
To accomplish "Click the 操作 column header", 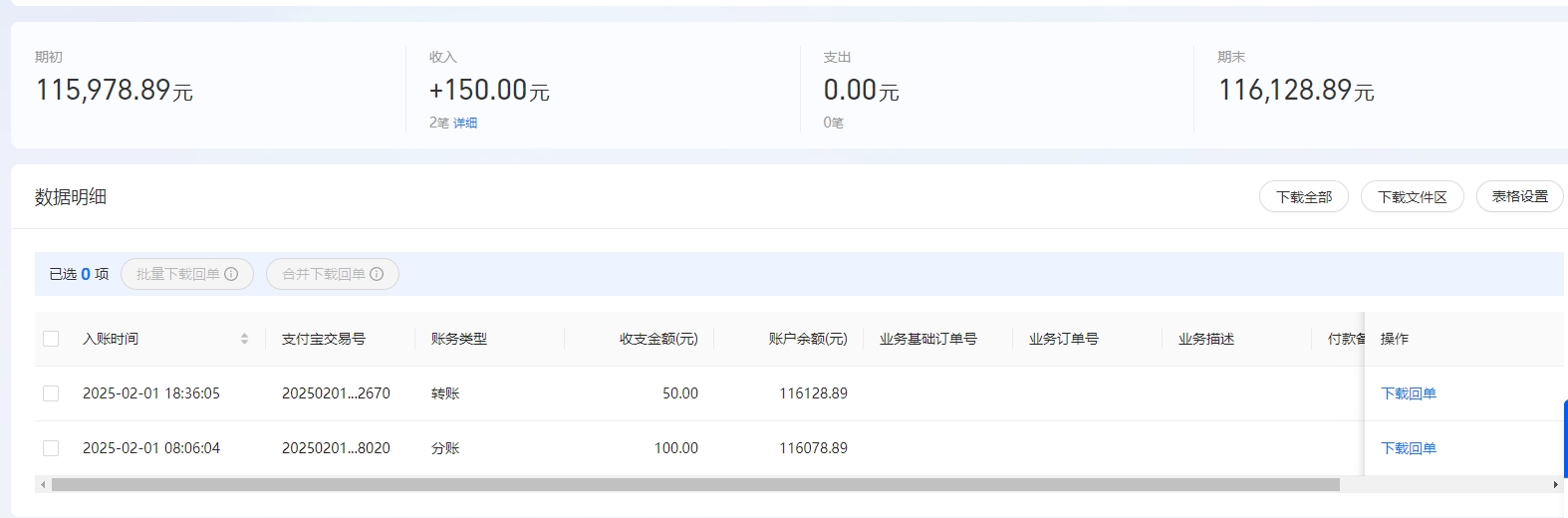I will pyautogui.click(x=1395, y=339).
